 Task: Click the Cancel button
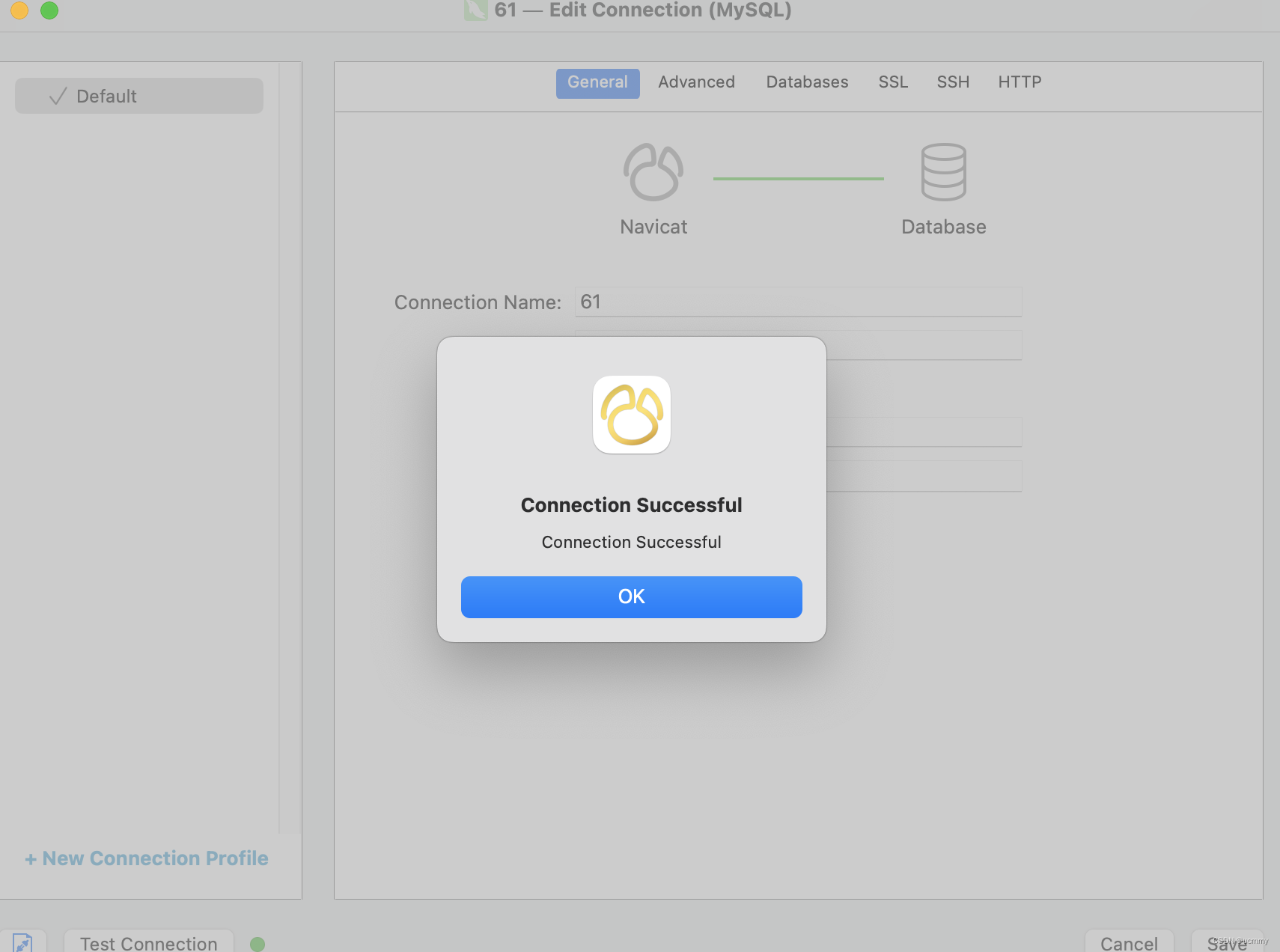pyautogui.click(x=1129, y=944)
